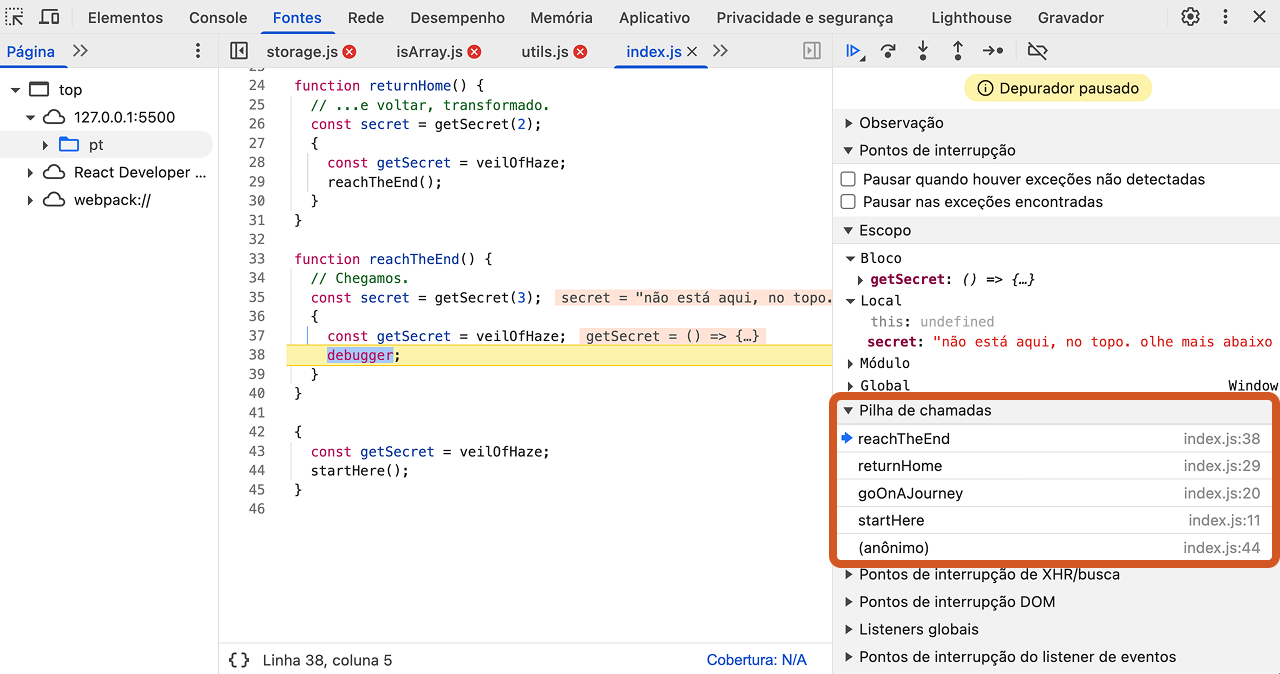The image size is (1280, 674).
Task: Click error icon on utils.js tab
Action: (580, 51)
